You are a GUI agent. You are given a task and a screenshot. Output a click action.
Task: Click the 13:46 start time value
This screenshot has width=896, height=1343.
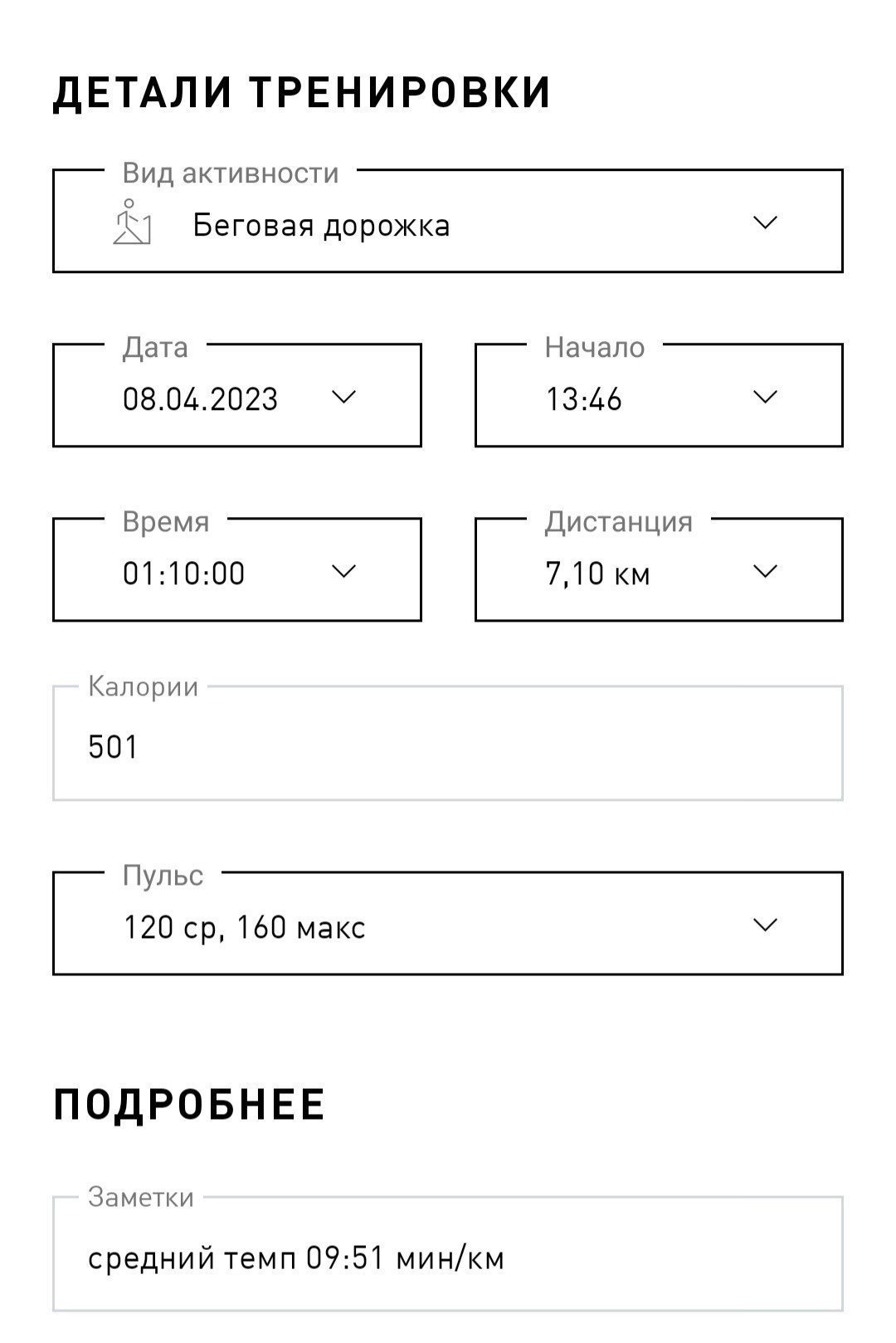click(583, 399)
